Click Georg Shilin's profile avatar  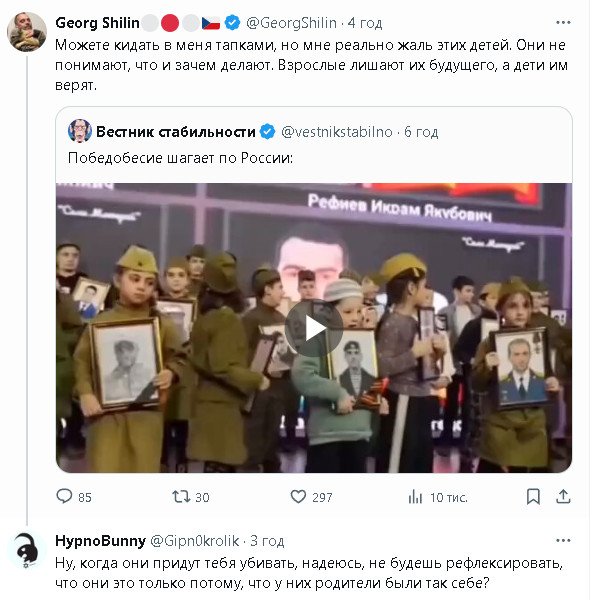coord(26,32)
